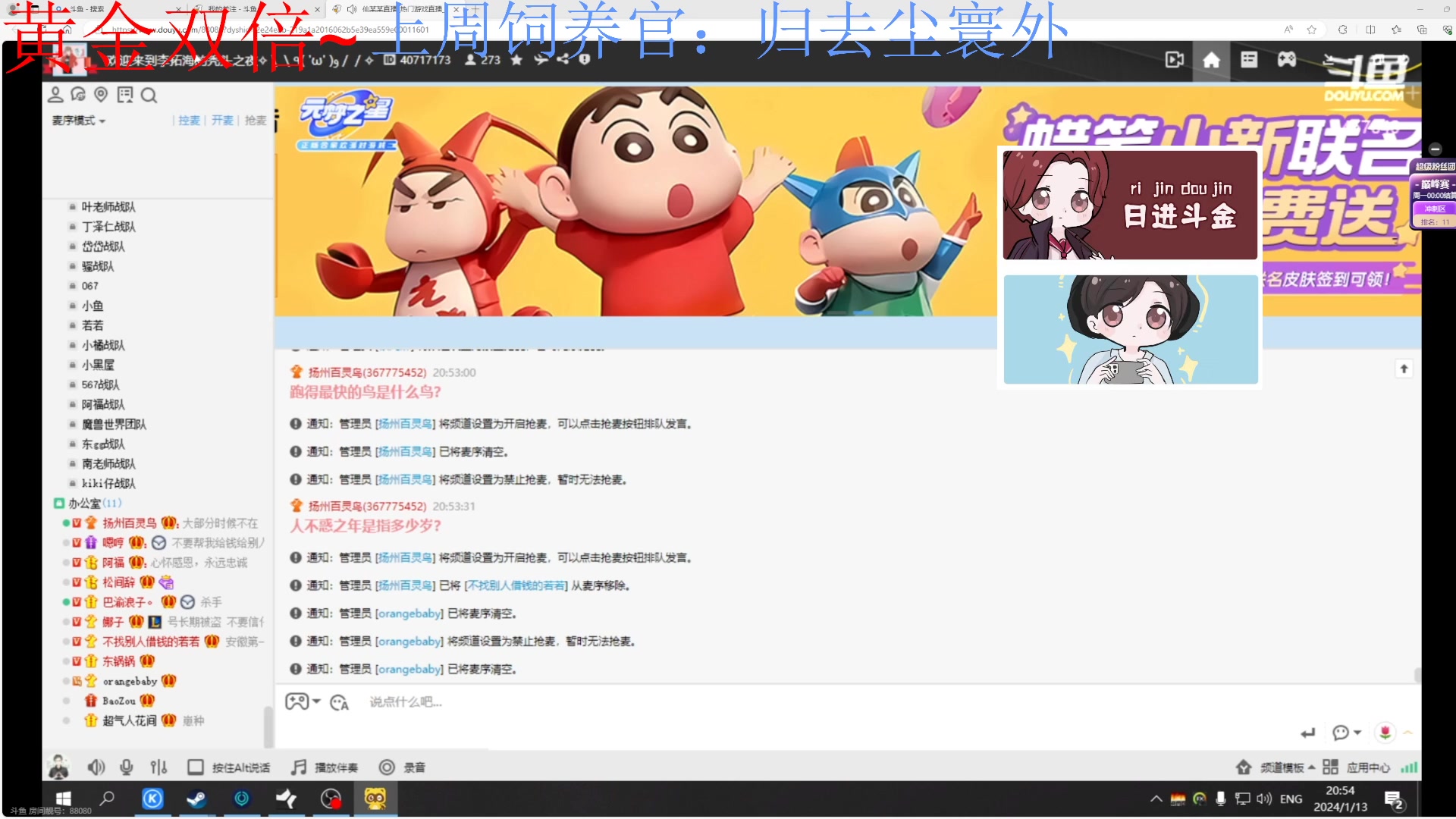The width and height of the screenshot is (1456, 819).
Task: Click the 开麦 link
Action: (x=222, y=121)
